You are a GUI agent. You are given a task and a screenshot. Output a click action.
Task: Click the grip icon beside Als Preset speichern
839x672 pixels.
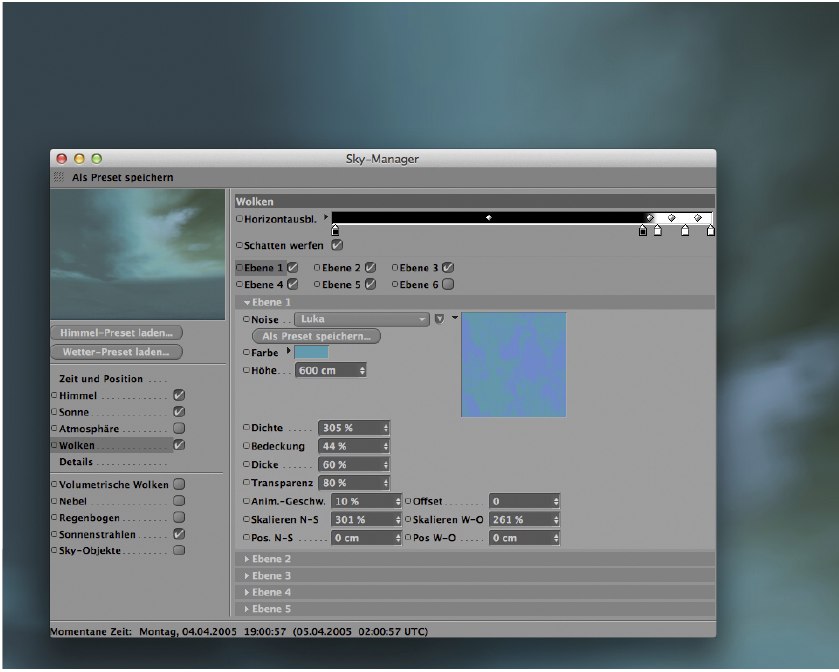(59, 177)
